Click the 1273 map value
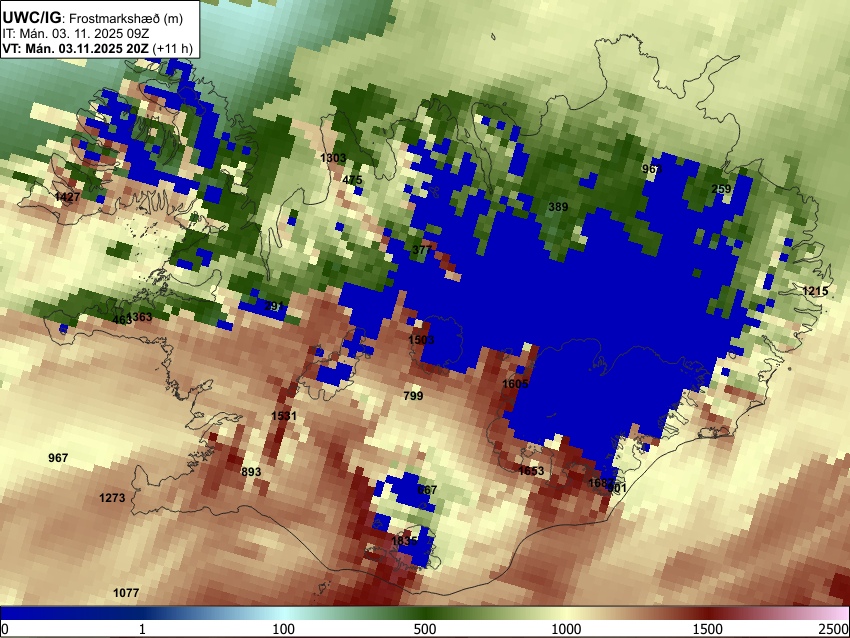 [x=112, y=498]
